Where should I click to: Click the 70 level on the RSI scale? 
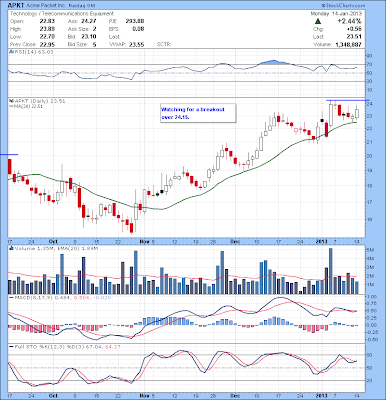click(369, 64)
